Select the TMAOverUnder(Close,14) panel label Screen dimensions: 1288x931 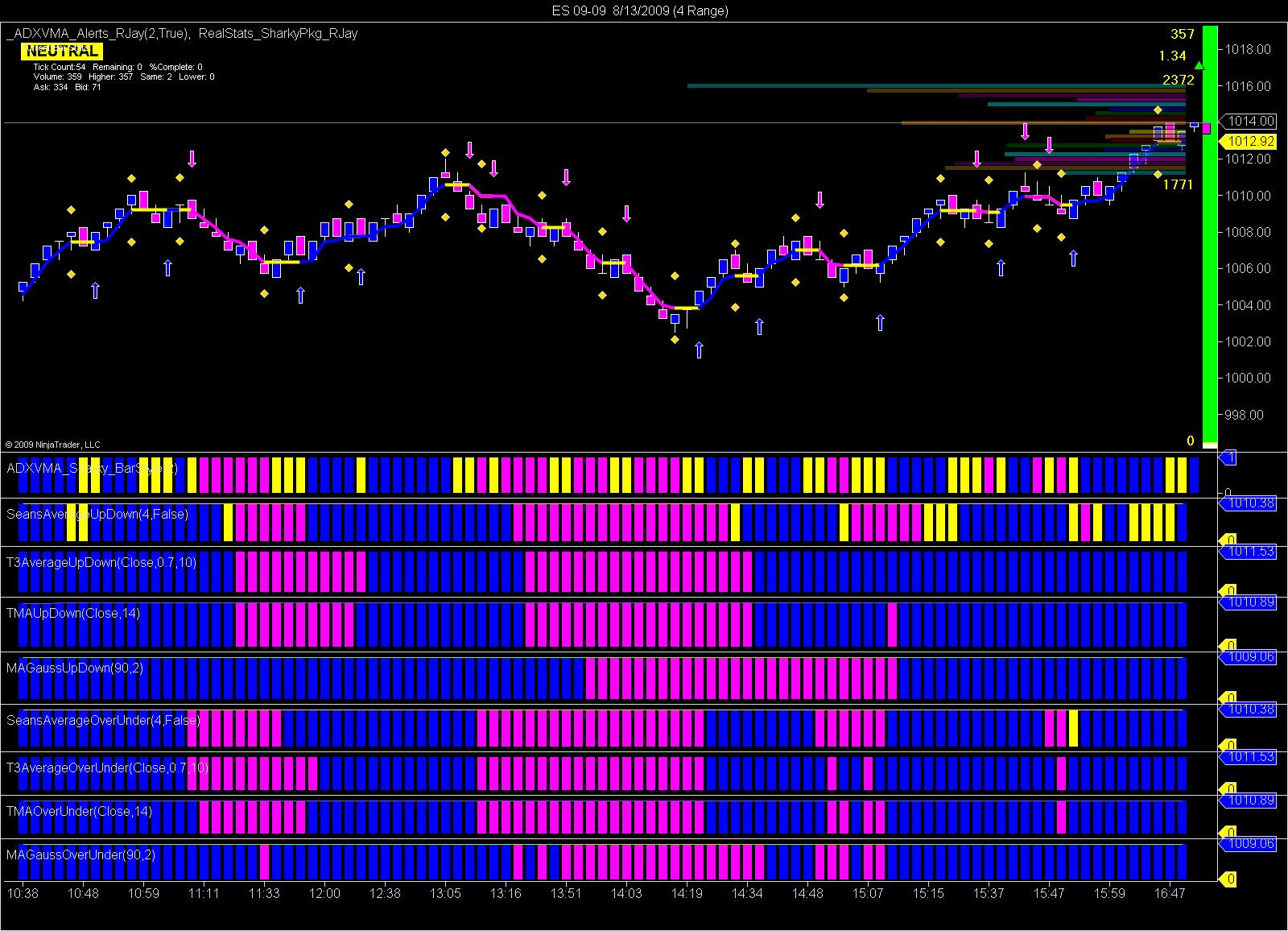coord(79,812)
